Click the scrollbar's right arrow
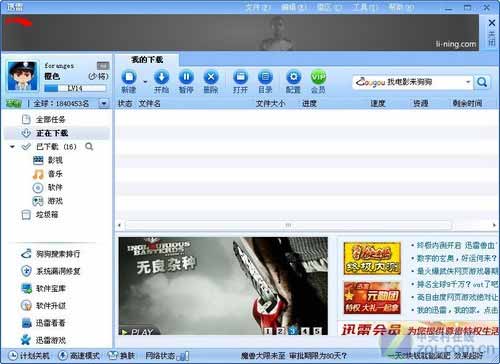The width and height of the screenshot is (500, 364). pyautogui.click(x=494, y=225)
